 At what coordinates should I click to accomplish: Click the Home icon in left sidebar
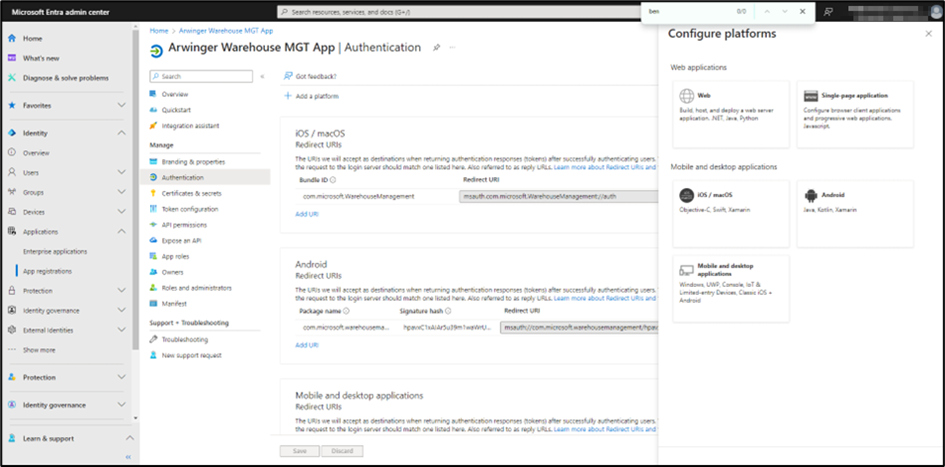11,38
